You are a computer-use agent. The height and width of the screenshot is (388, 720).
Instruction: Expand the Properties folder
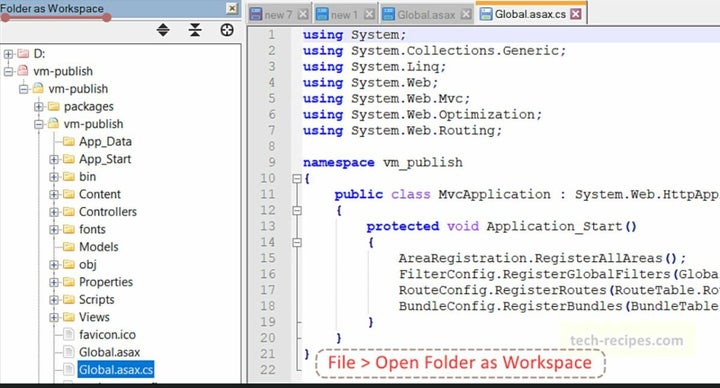(x=54, y=282)
